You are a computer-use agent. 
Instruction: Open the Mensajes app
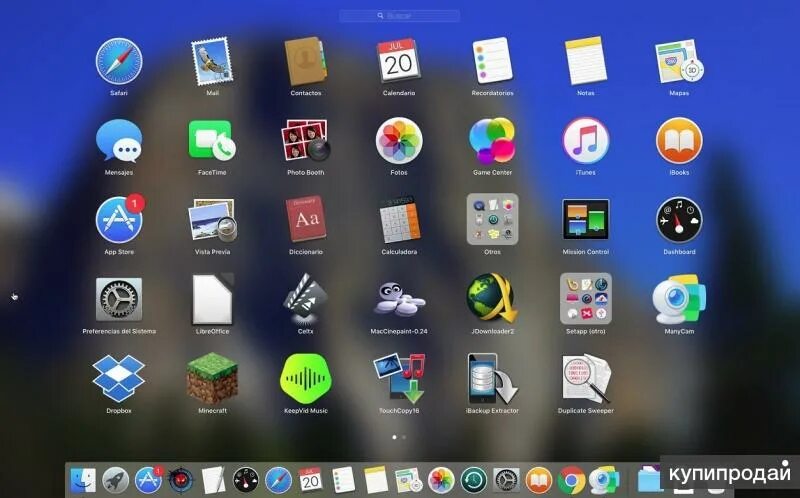119,141
